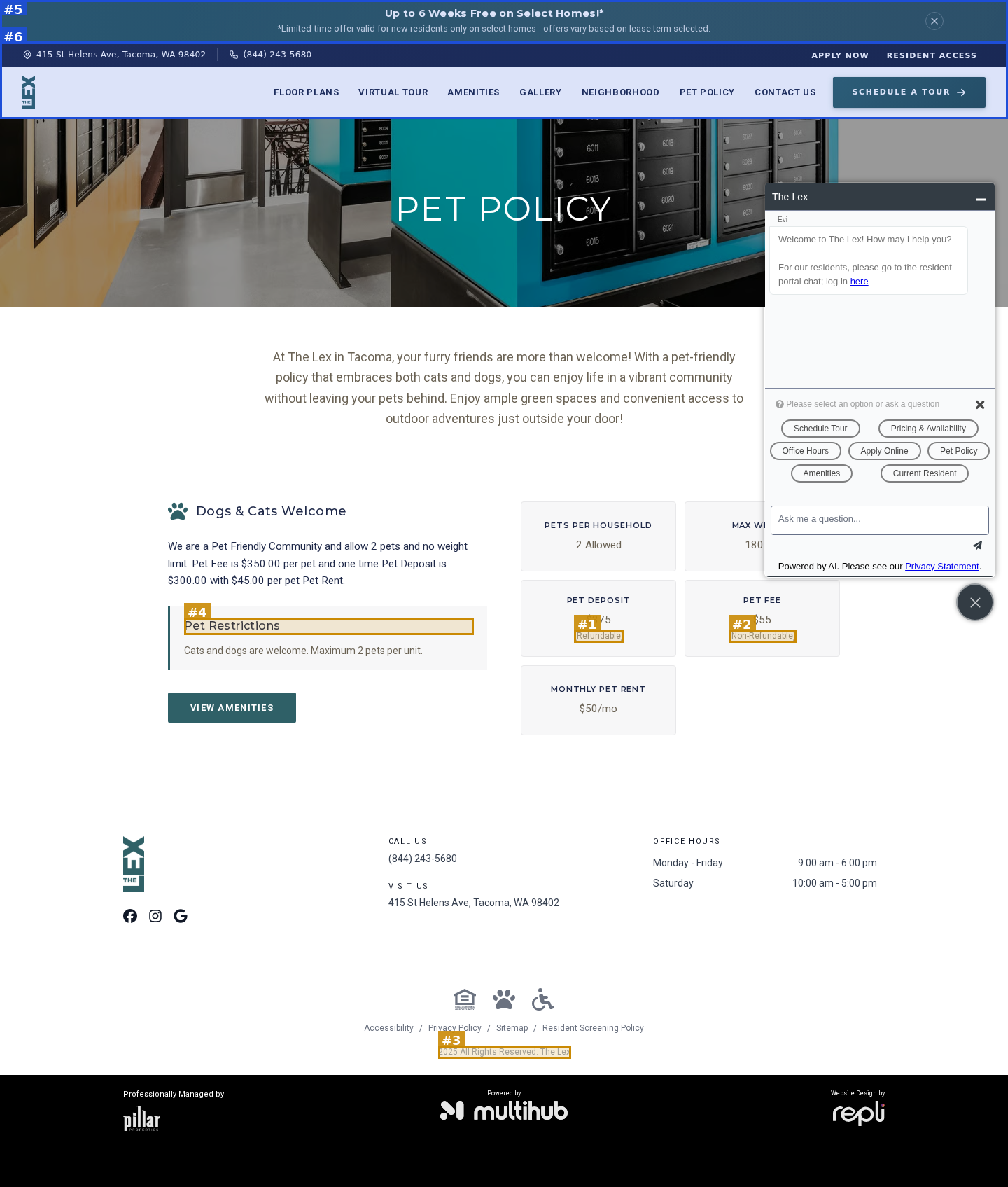The height and width of the screenshot is (1187, 1008).
Task: Click the Pet Fee card
Action: click(762, 618)
